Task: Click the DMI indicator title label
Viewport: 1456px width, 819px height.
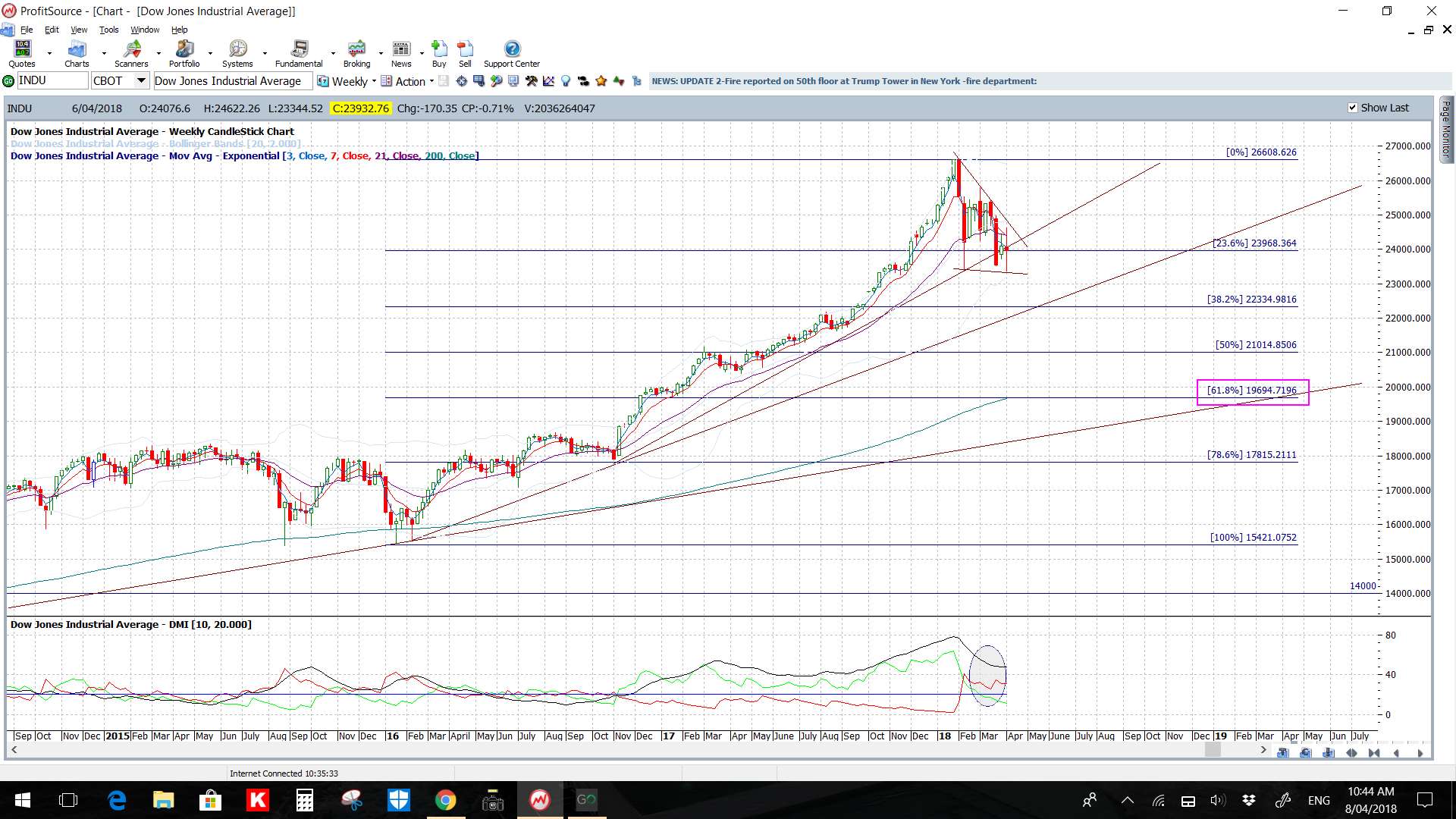Action: (x=131, y=624)
